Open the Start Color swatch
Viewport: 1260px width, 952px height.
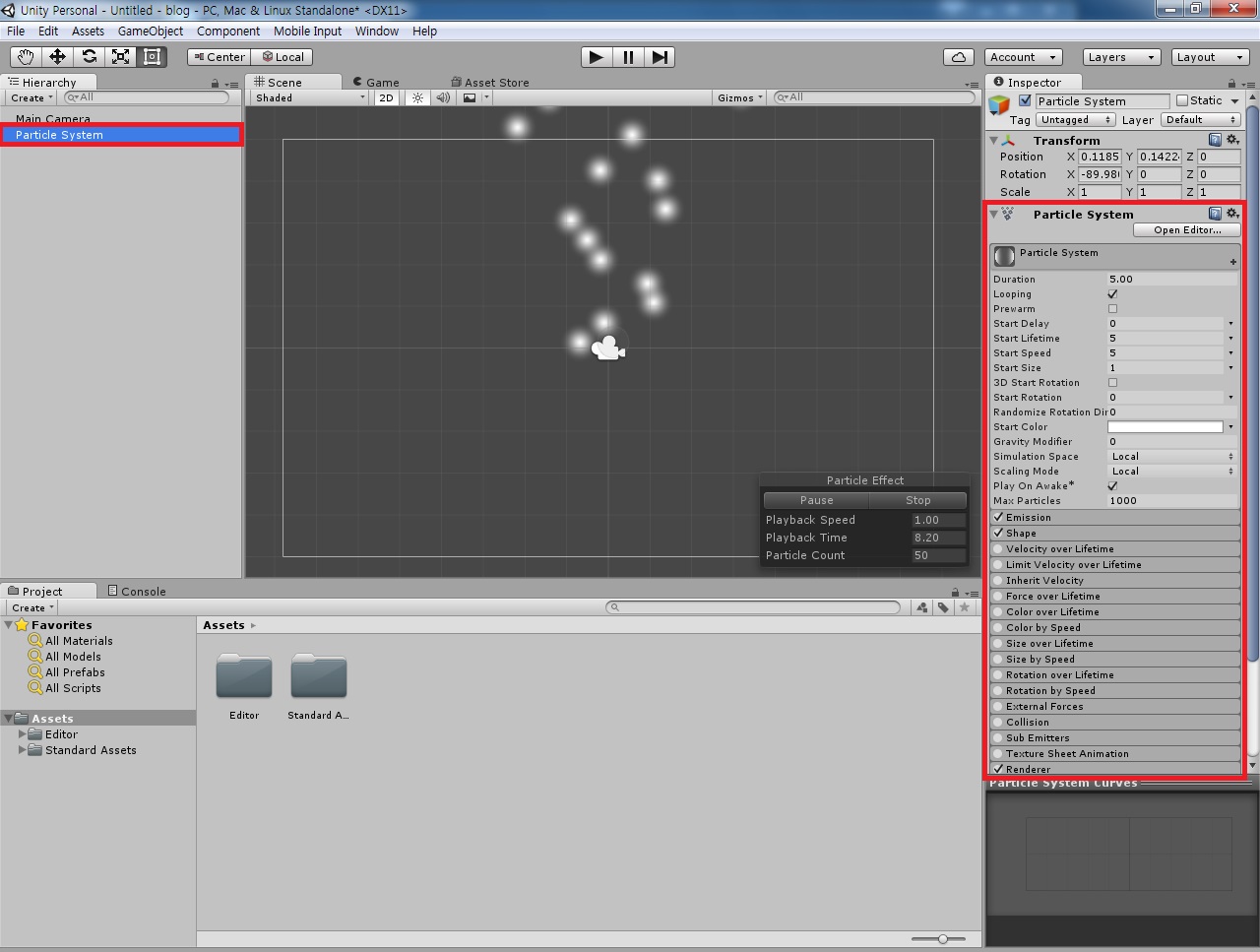[x=1165, y=426]
